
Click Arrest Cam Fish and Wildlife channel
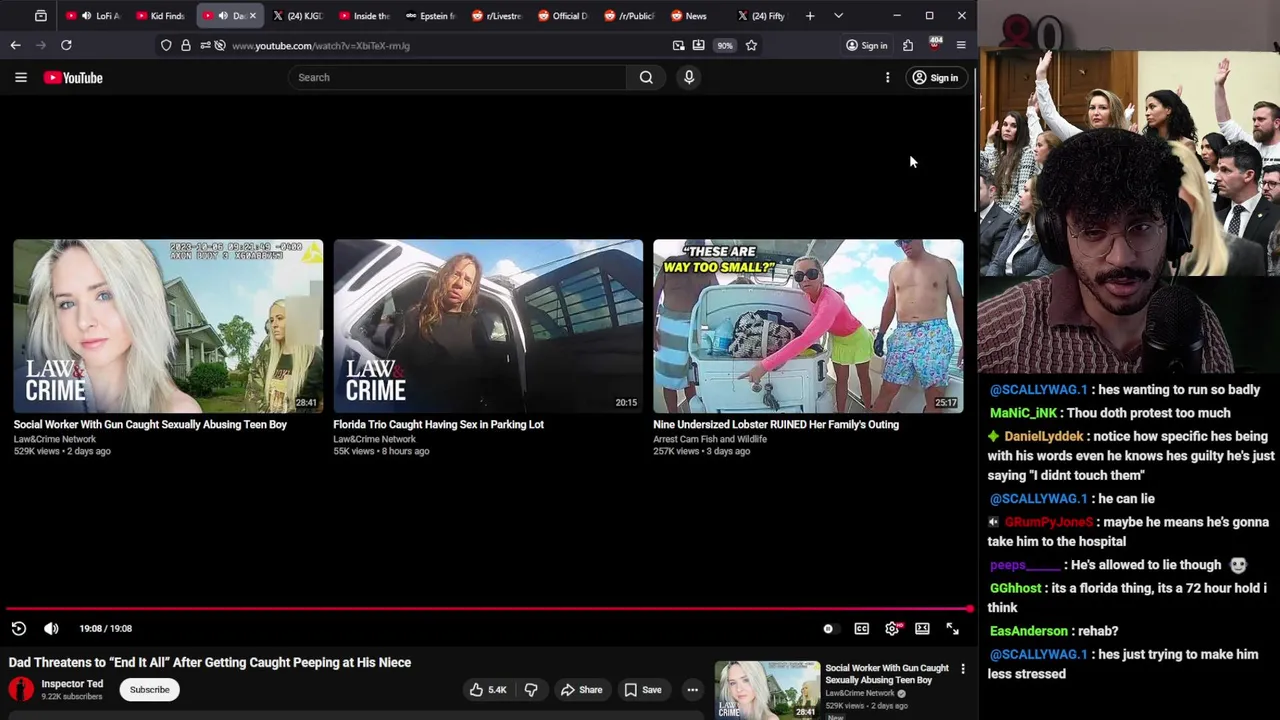pos(710,439)
